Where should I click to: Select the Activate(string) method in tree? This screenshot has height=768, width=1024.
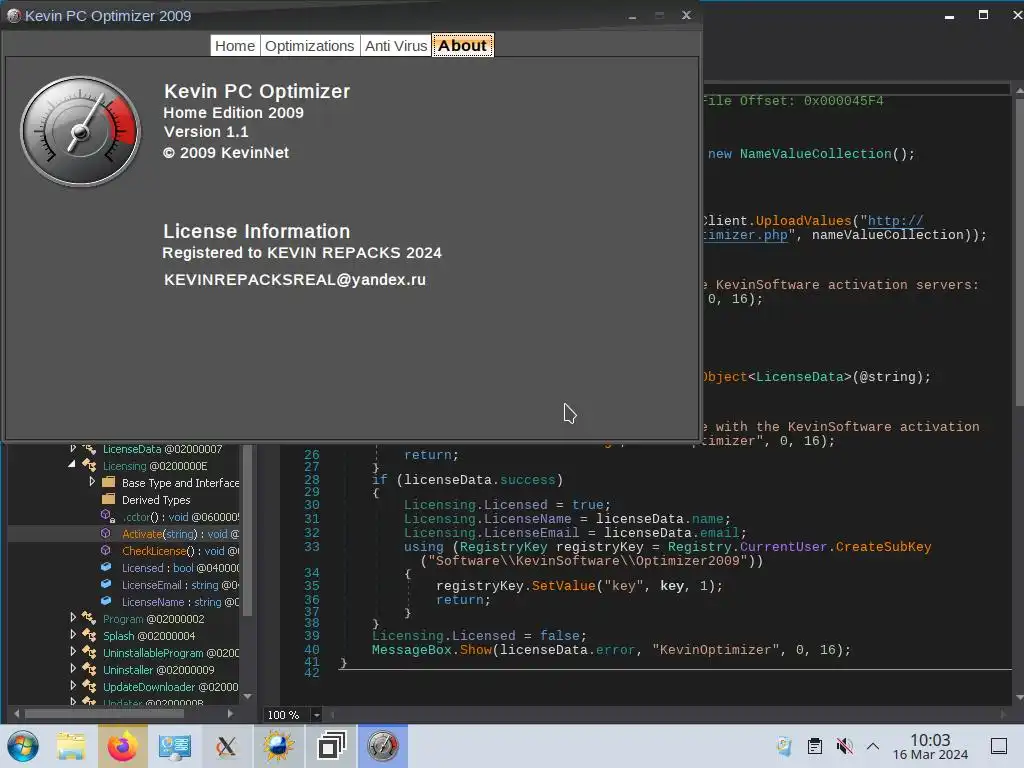(180, 534)
